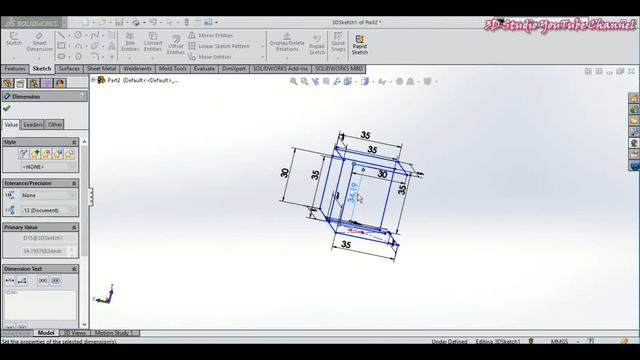640x360 pixels.
Task: Click the Sketch tool button
Action: pos(13,39)
